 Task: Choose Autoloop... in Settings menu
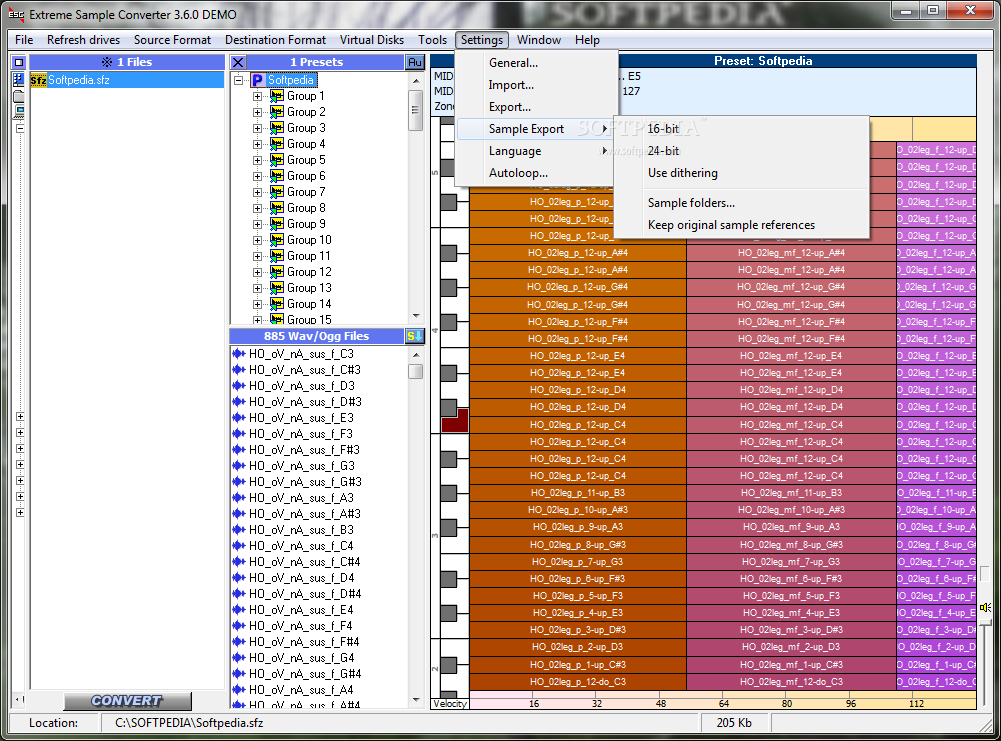(x=534, y=173)
